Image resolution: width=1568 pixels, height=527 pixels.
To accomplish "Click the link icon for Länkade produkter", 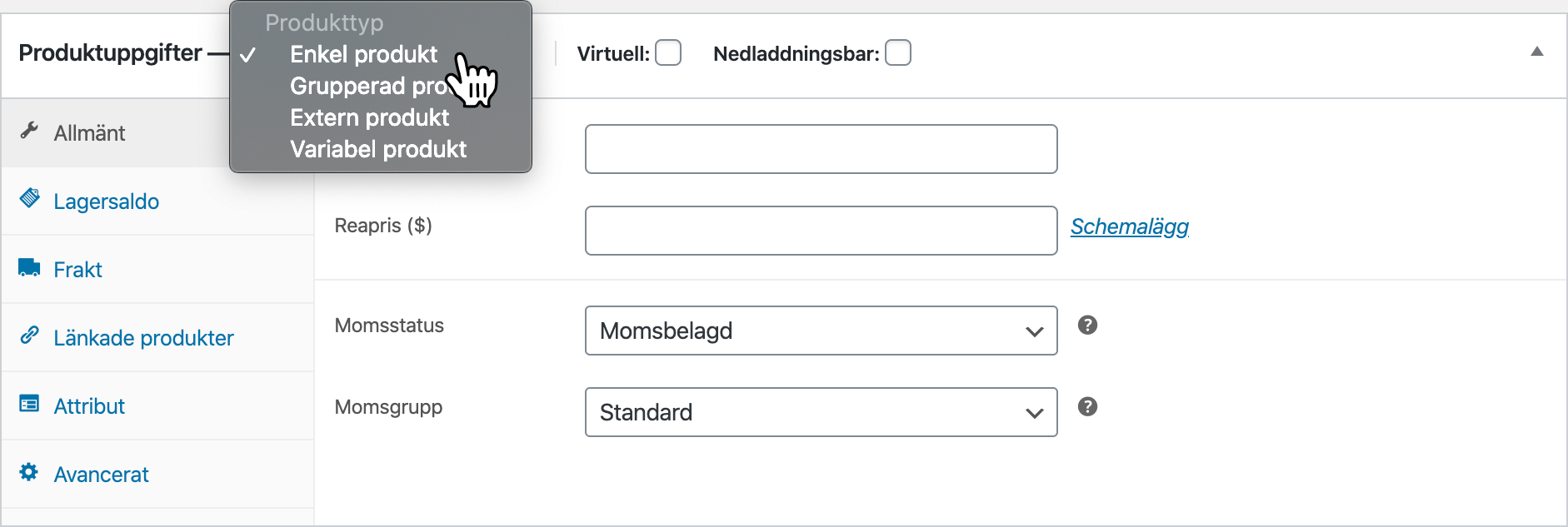I will [30, 335].
